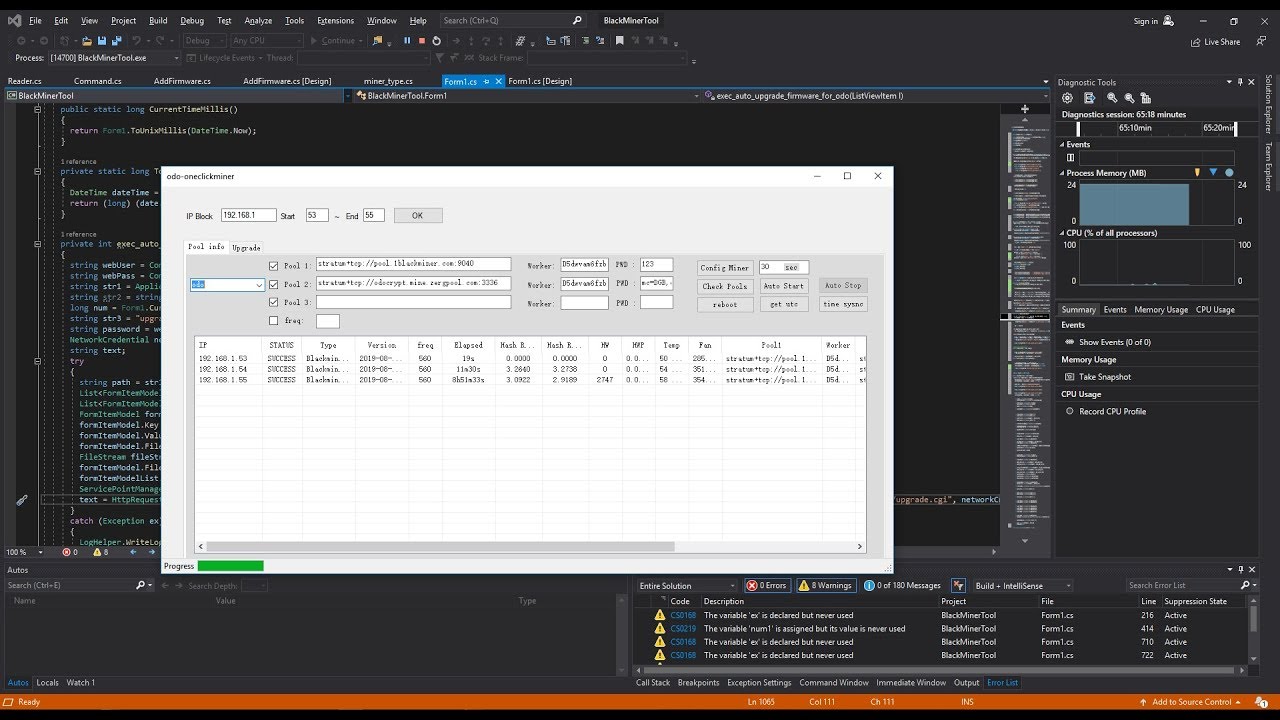The image size is (1280, 720).
Task: Click the IP Block input field
Action: coord(248,215)
